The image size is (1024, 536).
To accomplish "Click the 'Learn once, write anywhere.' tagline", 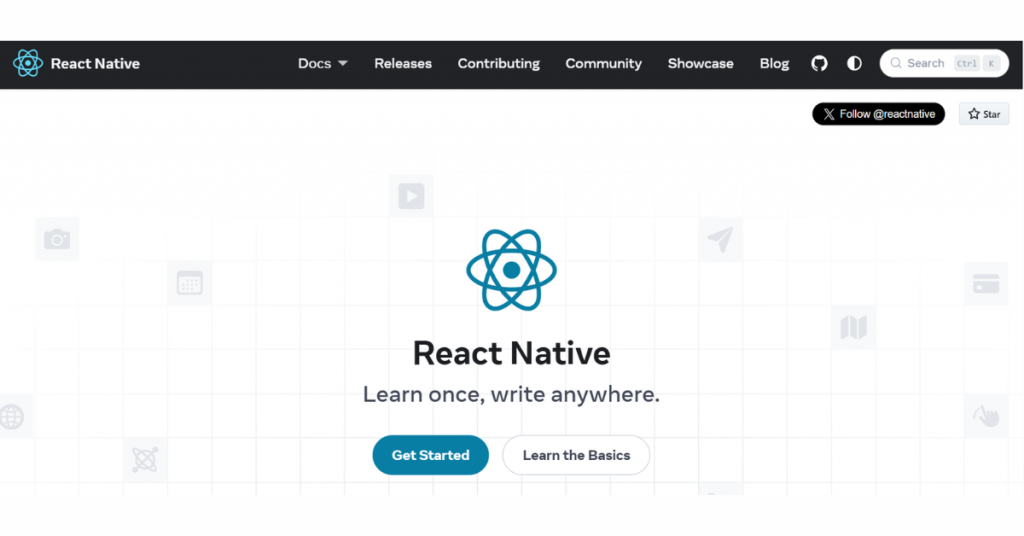I will [511, 394].
